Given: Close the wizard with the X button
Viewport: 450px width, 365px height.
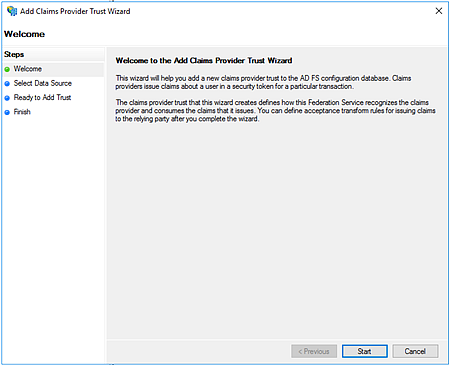Looking at the screenshot, I should 439,11.
